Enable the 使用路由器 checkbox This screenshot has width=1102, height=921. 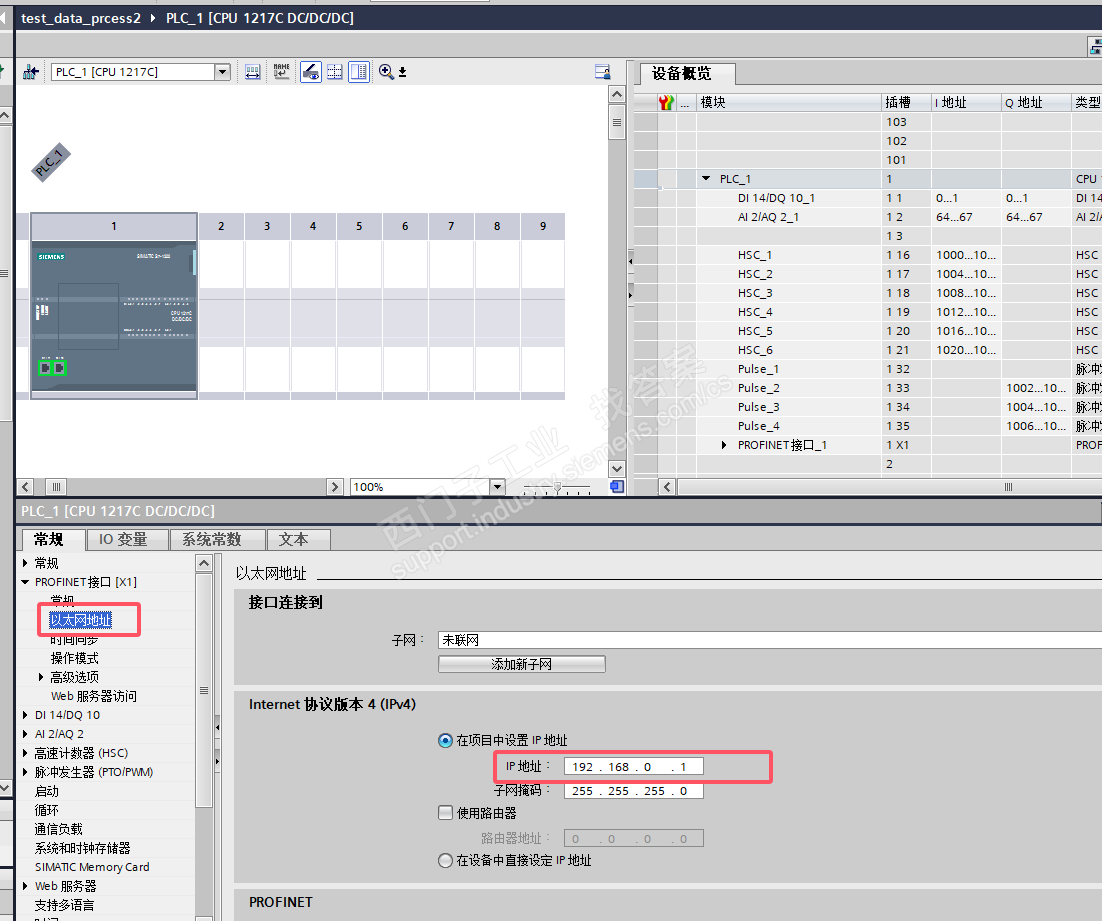coord(445,813)
